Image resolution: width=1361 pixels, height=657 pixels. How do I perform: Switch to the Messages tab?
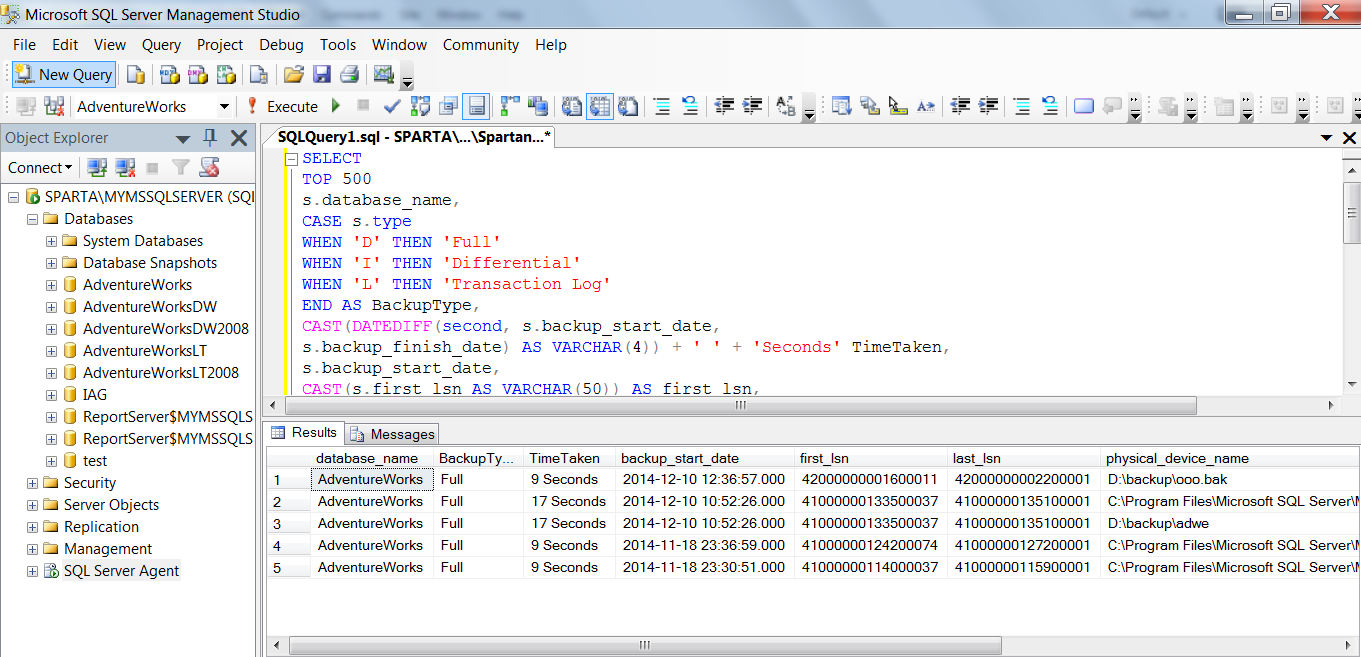click(392, 434)
